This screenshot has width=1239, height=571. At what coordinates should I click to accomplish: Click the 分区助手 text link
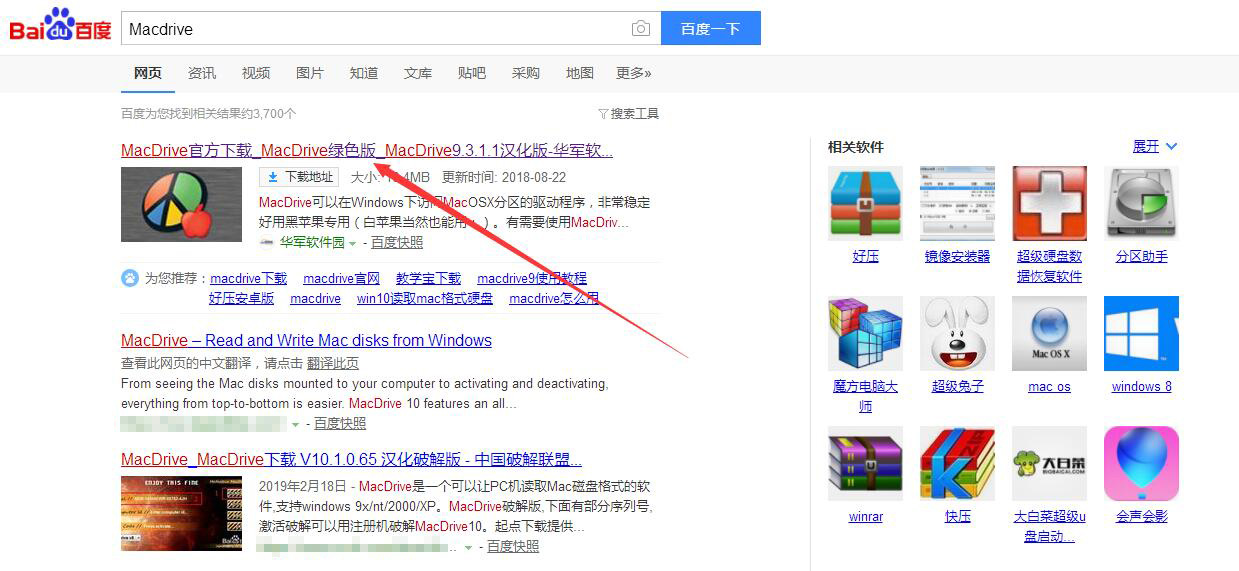(x=1142, y=256)
